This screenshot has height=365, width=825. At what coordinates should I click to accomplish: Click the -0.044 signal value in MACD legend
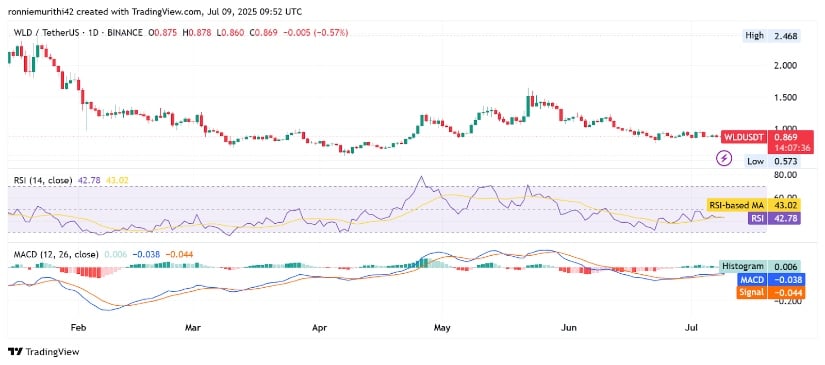point(179,255)
